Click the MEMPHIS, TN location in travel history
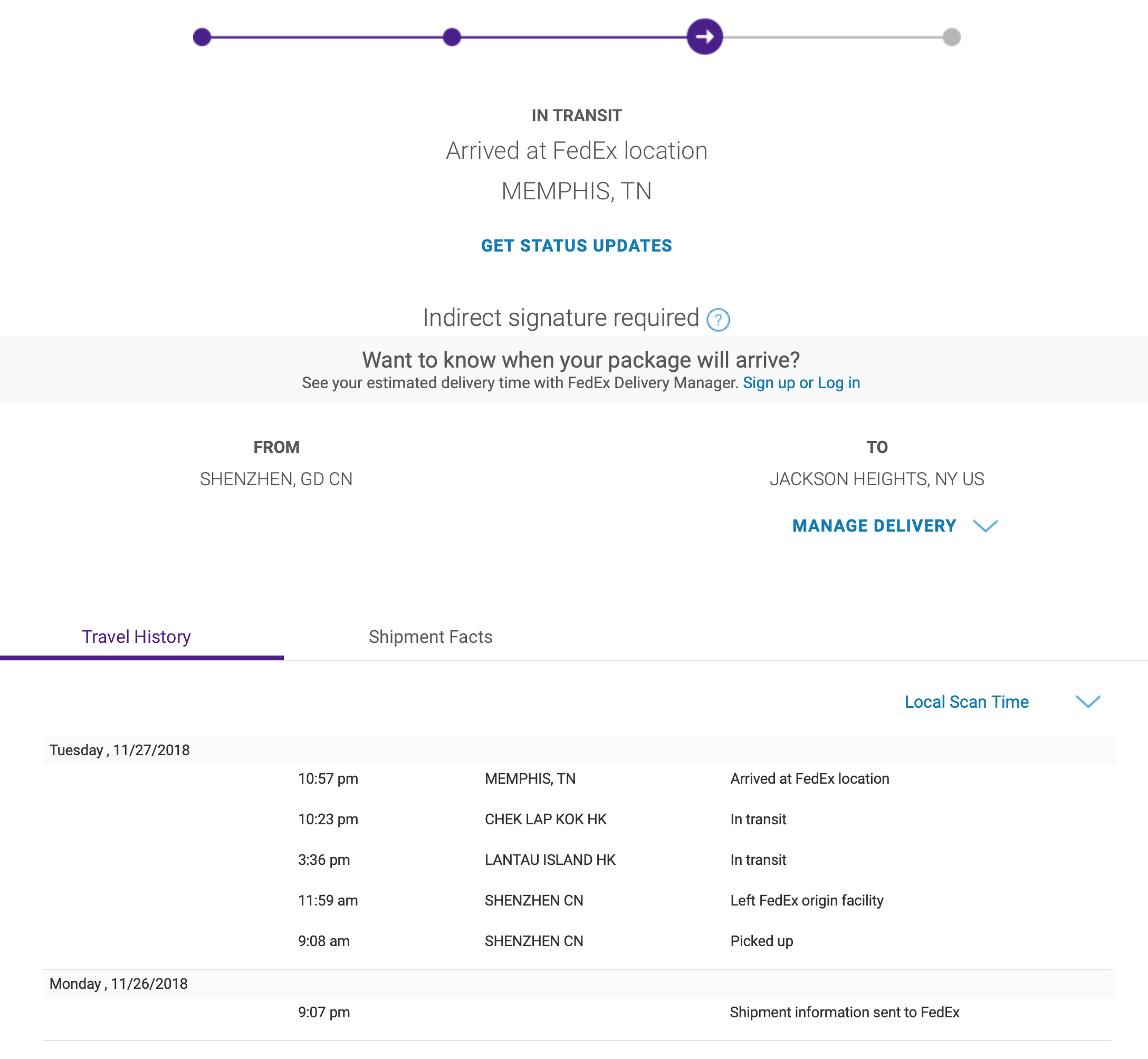Image resolution: width=1148 pixels, height=1059 pixels. coord(530,779)
